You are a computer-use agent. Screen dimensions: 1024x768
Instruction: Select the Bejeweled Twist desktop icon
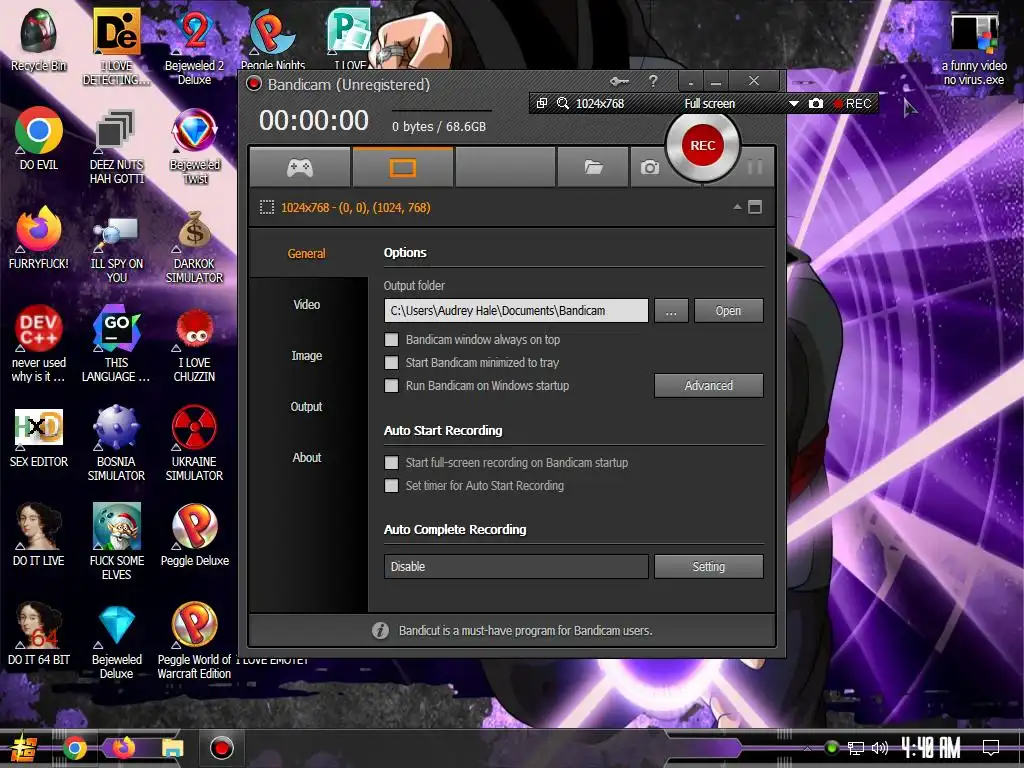[194, 145]
